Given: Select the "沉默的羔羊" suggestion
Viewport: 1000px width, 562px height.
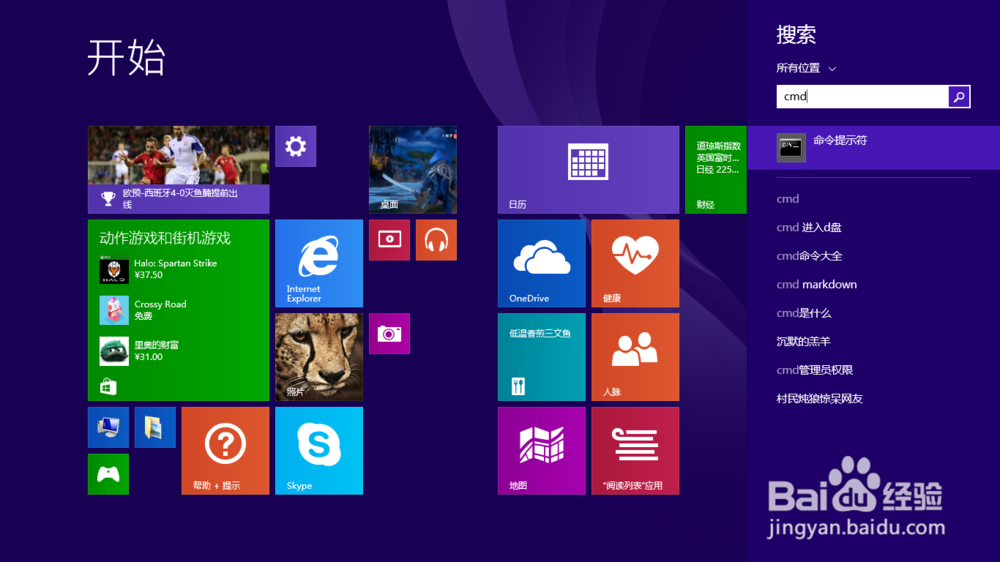Looking at the screenshot, I should point(804,341).
